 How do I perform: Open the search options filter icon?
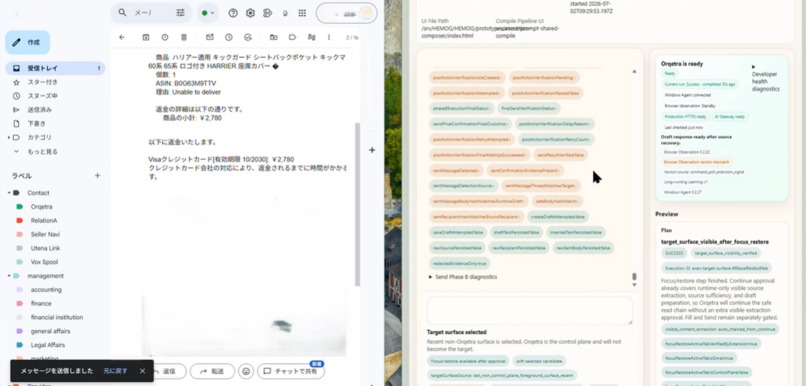coord(180,13)
